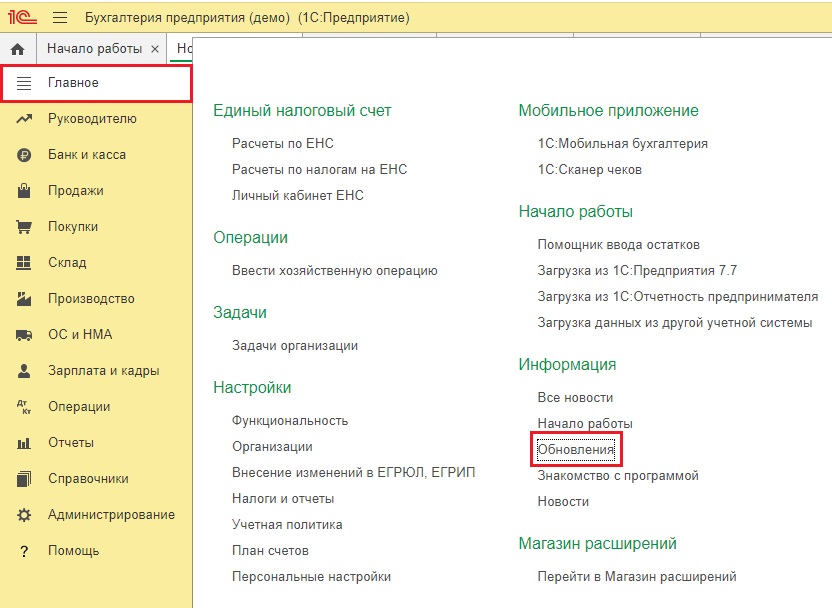Viewport: 832px width, 608px height.
Task: Open Расчеты по ЕНС
Action: click(x=283, y=144)
